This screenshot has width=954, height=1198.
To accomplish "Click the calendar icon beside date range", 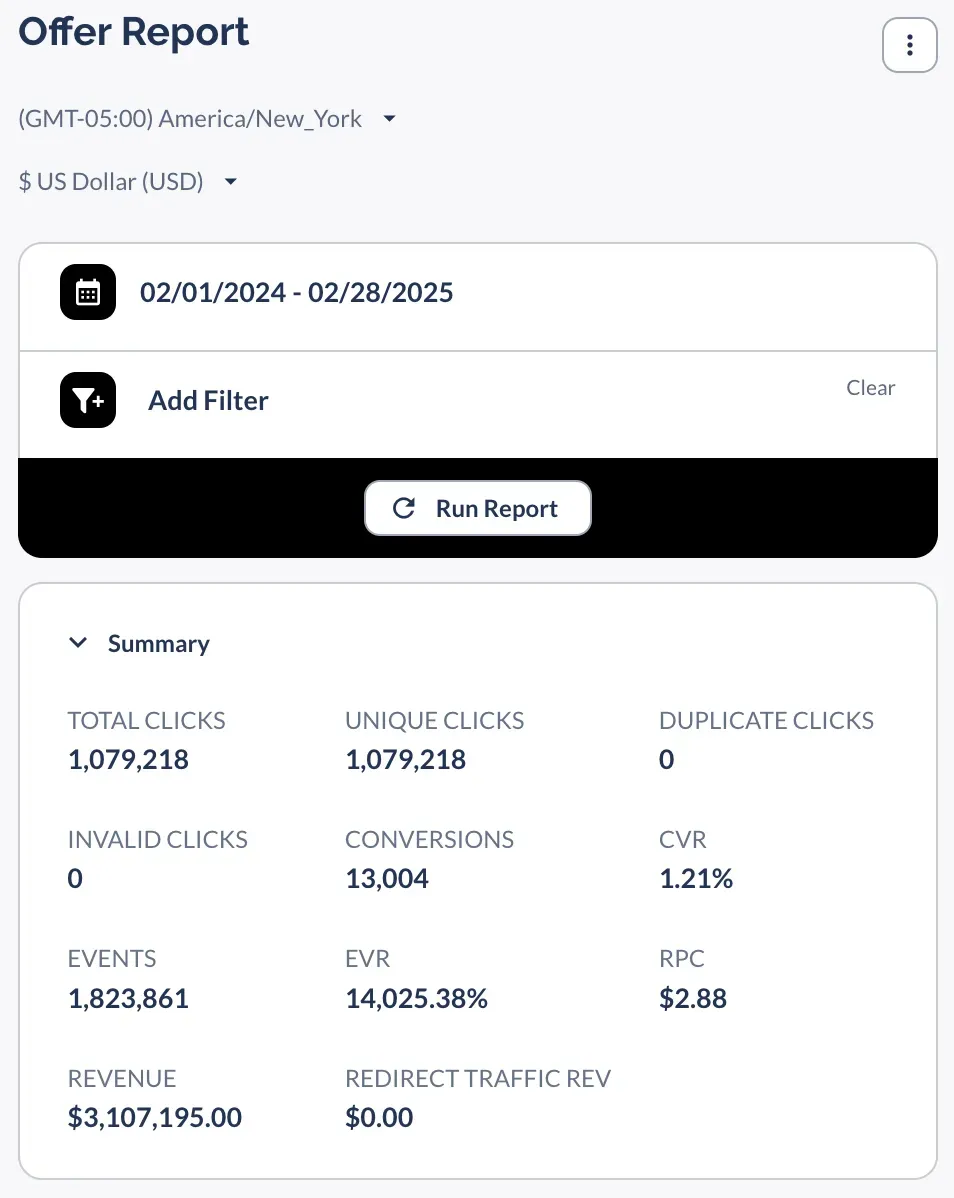I will click(88, 292).
